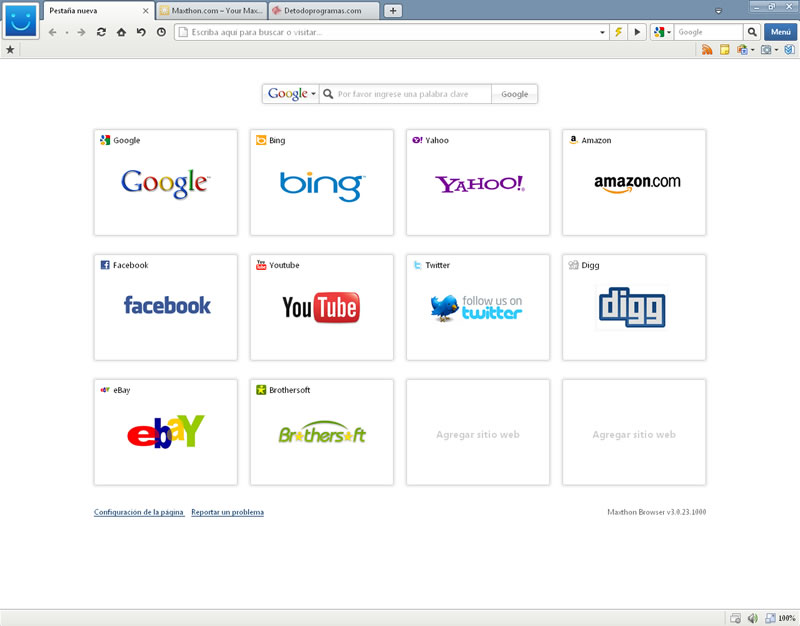Viewport: 800px width, 626px height.
Task: Close the Pestaña nueva tab
Action: point(145,11)
